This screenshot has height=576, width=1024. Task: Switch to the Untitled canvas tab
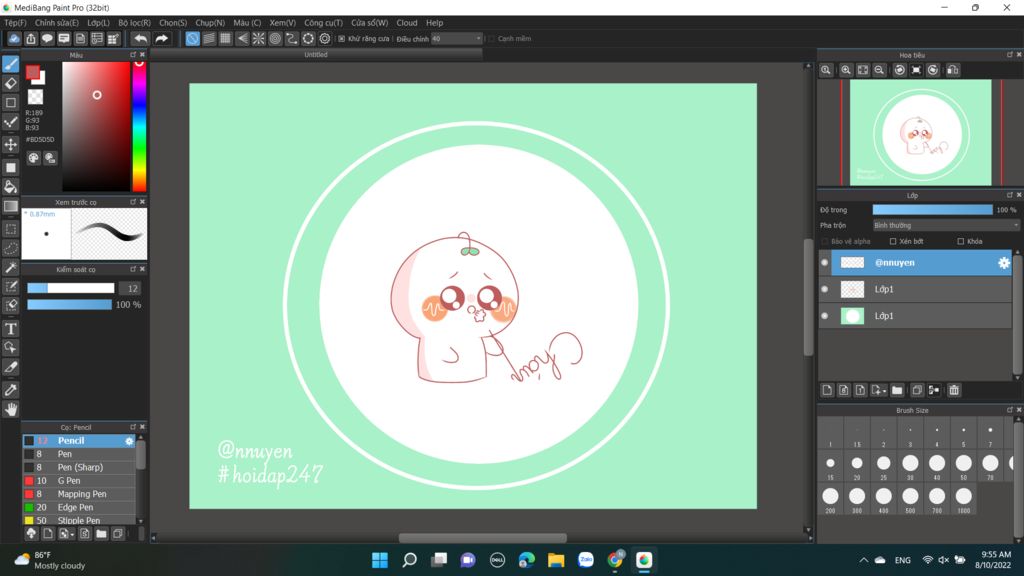[x=316, y=55]
